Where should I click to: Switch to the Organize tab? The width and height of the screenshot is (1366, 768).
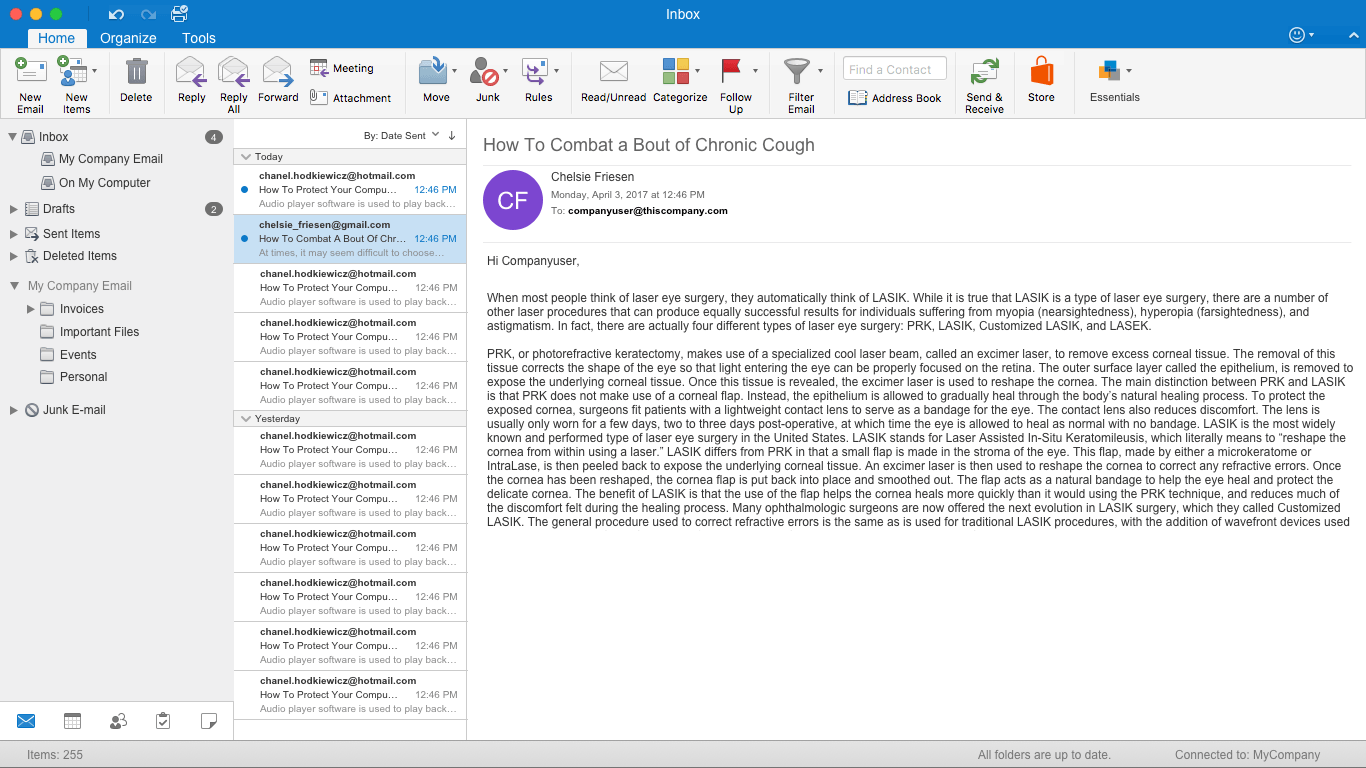[128, 38]
